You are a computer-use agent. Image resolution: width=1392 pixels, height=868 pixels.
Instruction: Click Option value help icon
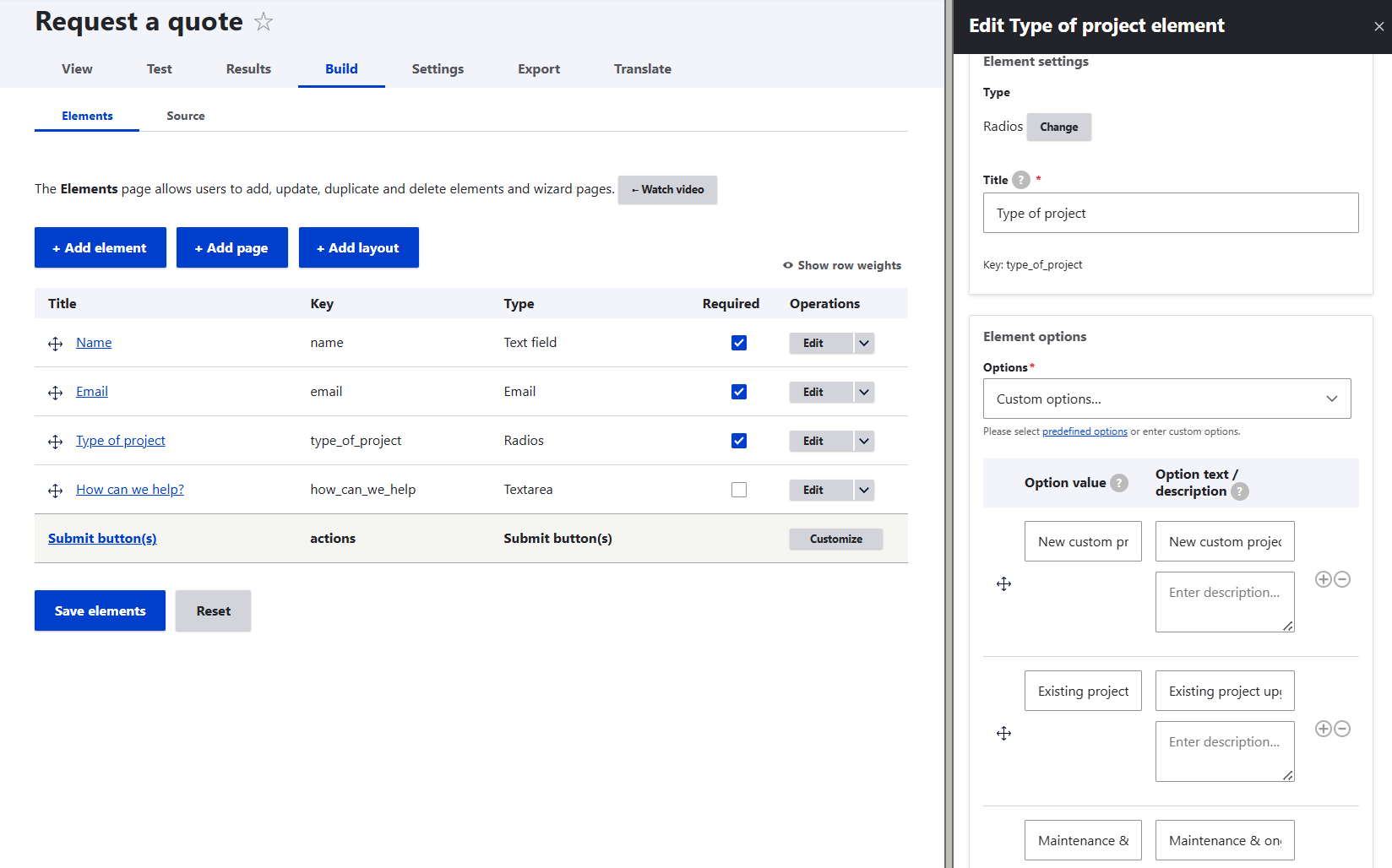[1119, 483]
